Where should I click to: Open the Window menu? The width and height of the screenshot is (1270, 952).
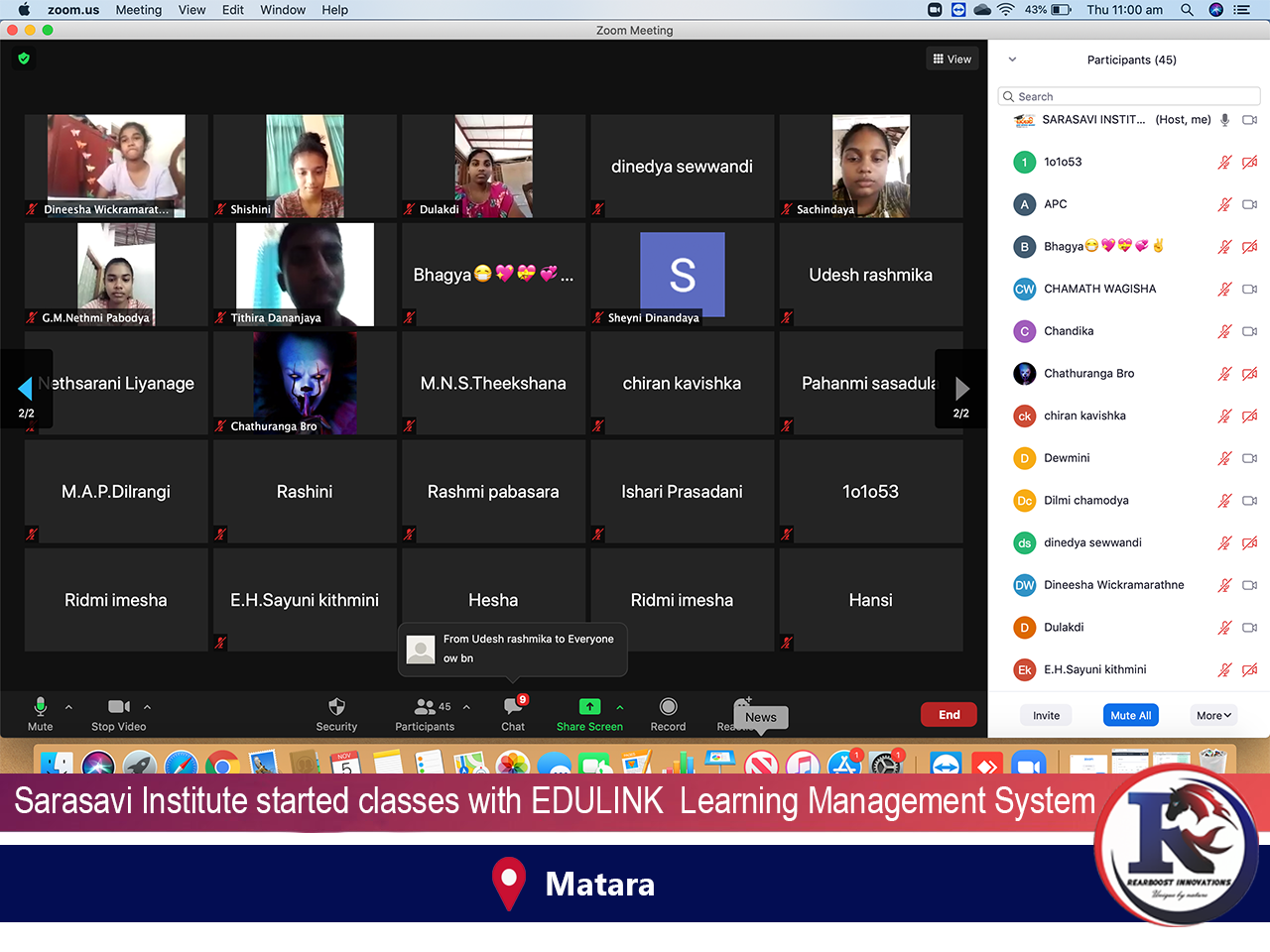coord(283,10)
